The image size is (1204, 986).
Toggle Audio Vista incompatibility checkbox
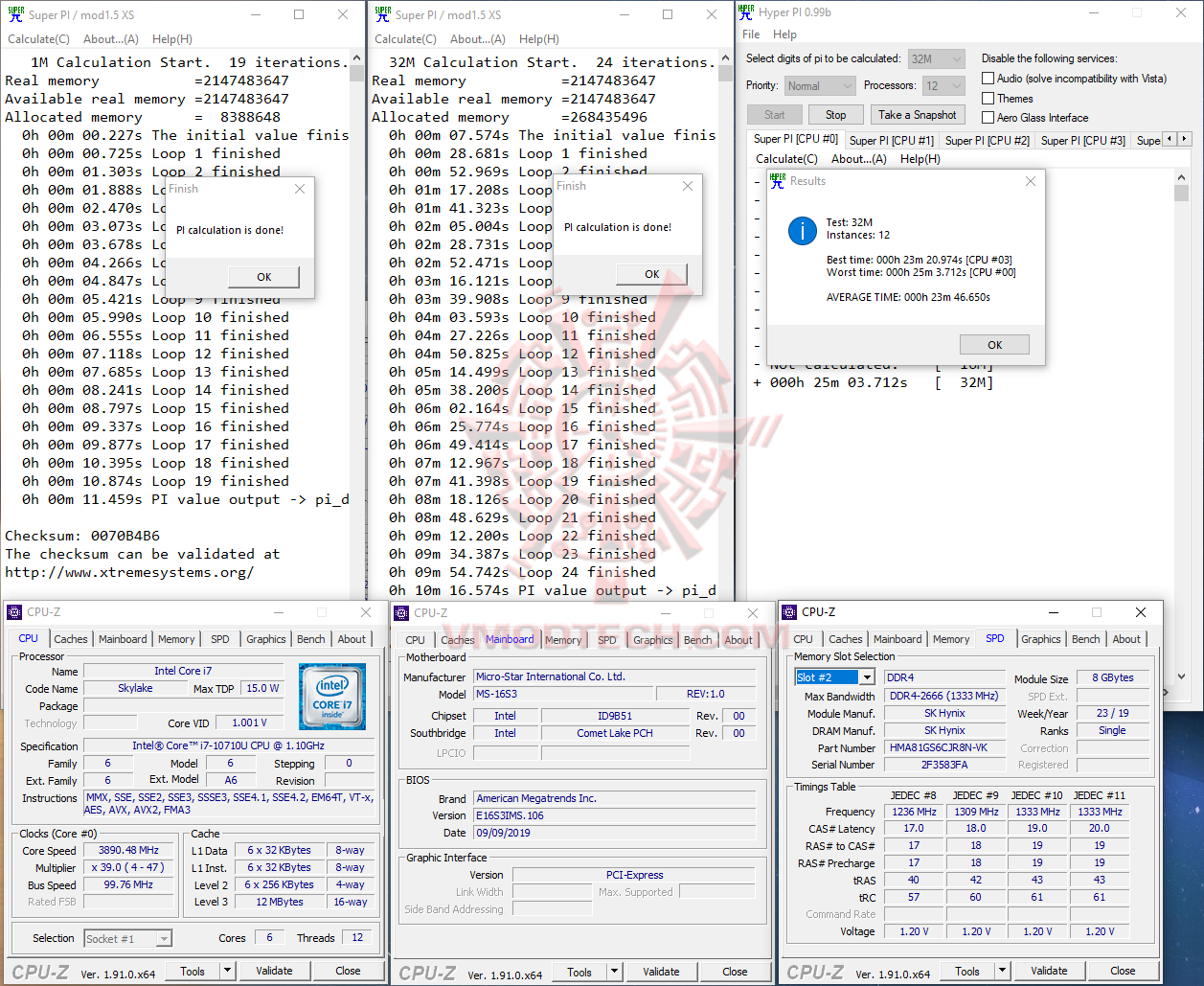(x=988, y=79)
